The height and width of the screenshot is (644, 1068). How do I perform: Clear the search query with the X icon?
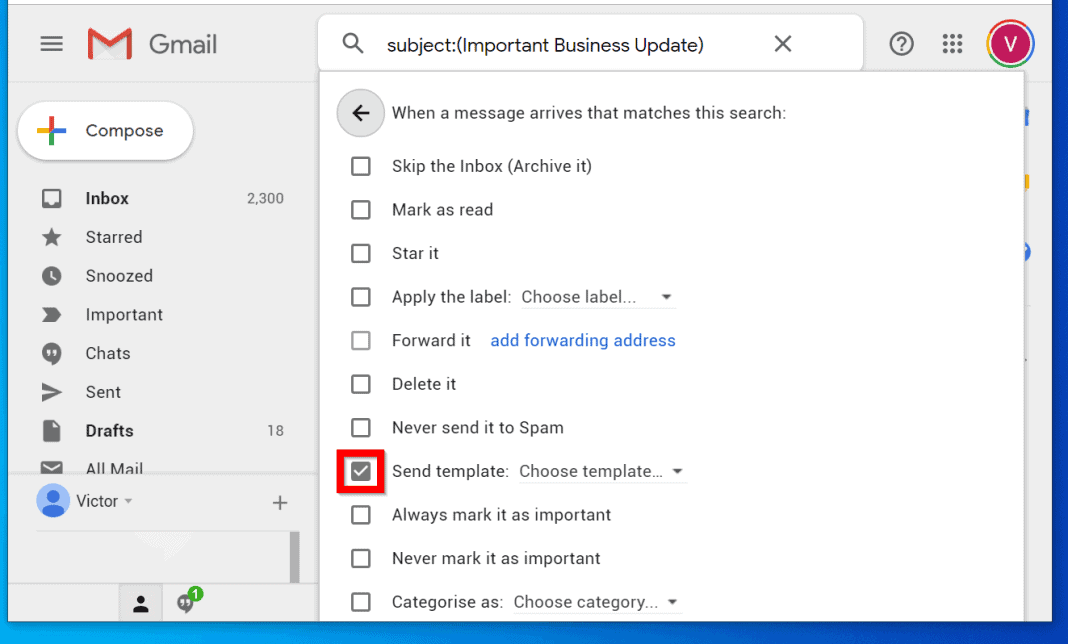point(783,43)
